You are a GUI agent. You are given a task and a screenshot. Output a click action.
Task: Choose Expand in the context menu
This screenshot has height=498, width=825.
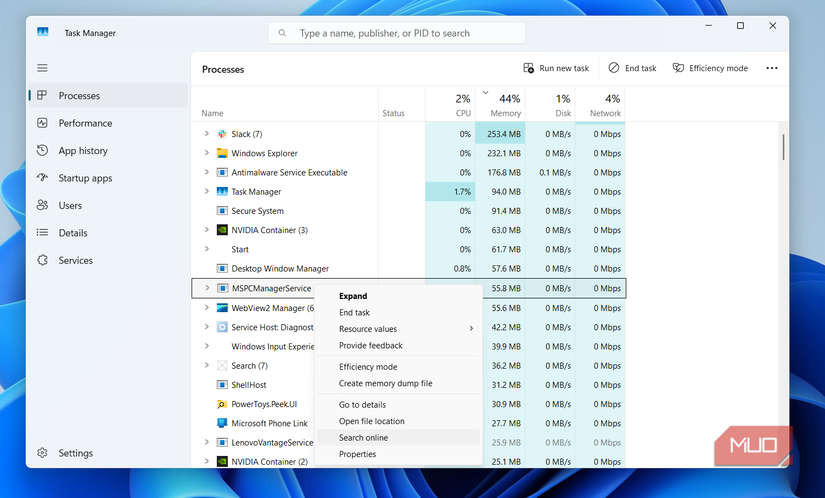(x=398, y=296)
